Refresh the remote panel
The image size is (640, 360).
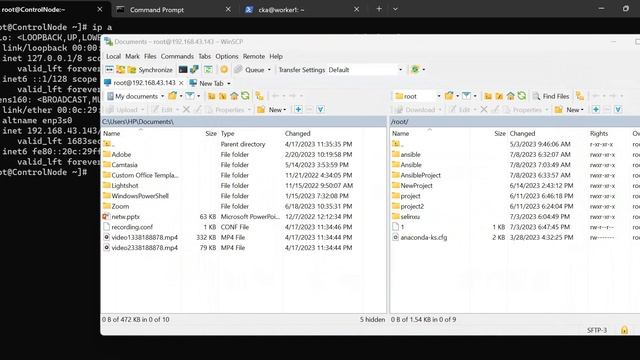(522, 96)
